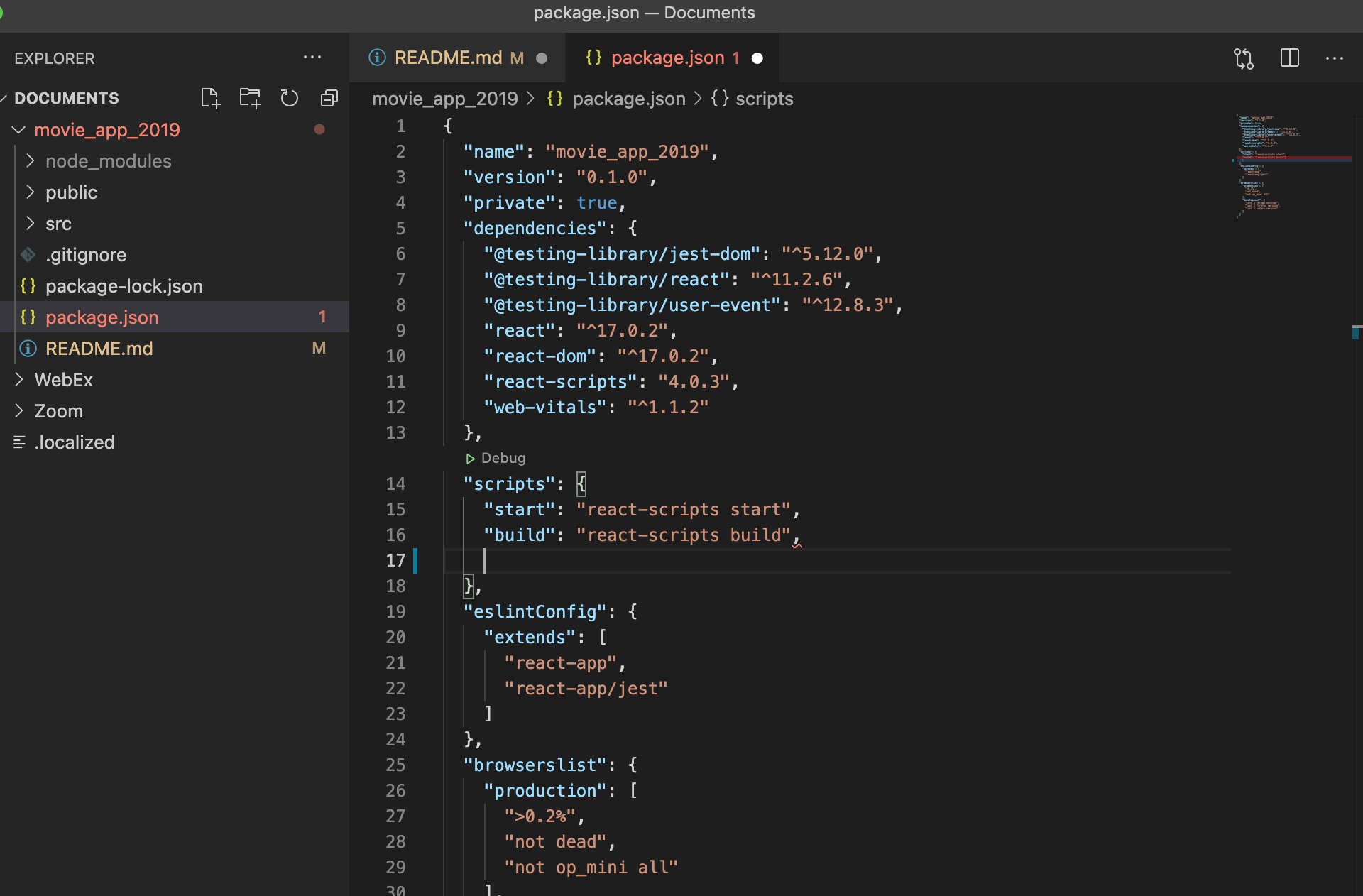Open the .localized file
Viewport: 1363px width, 896px height.
tap(75, 442)
